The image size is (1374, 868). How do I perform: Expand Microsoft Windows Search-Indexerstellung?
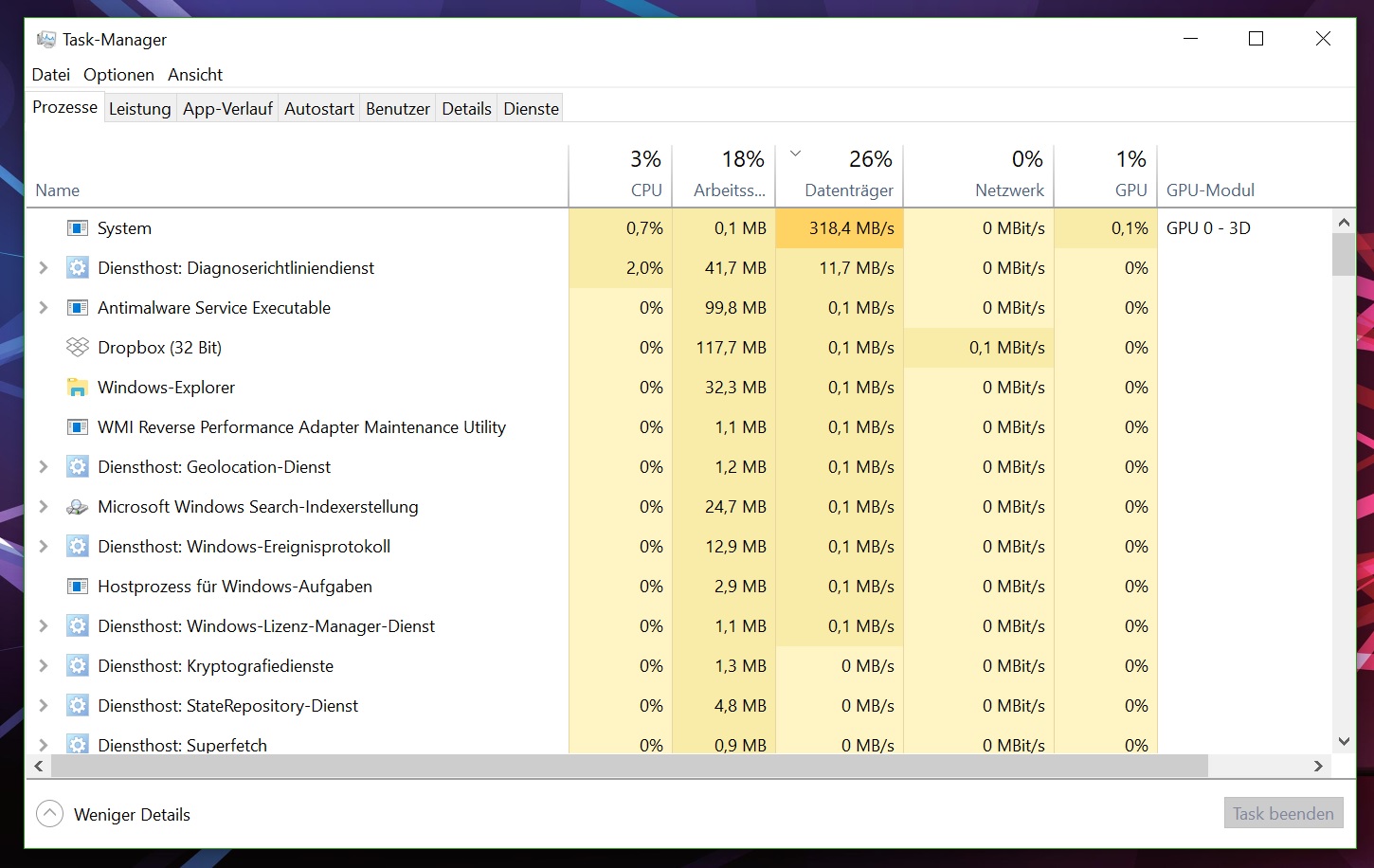tap(43, 507)
